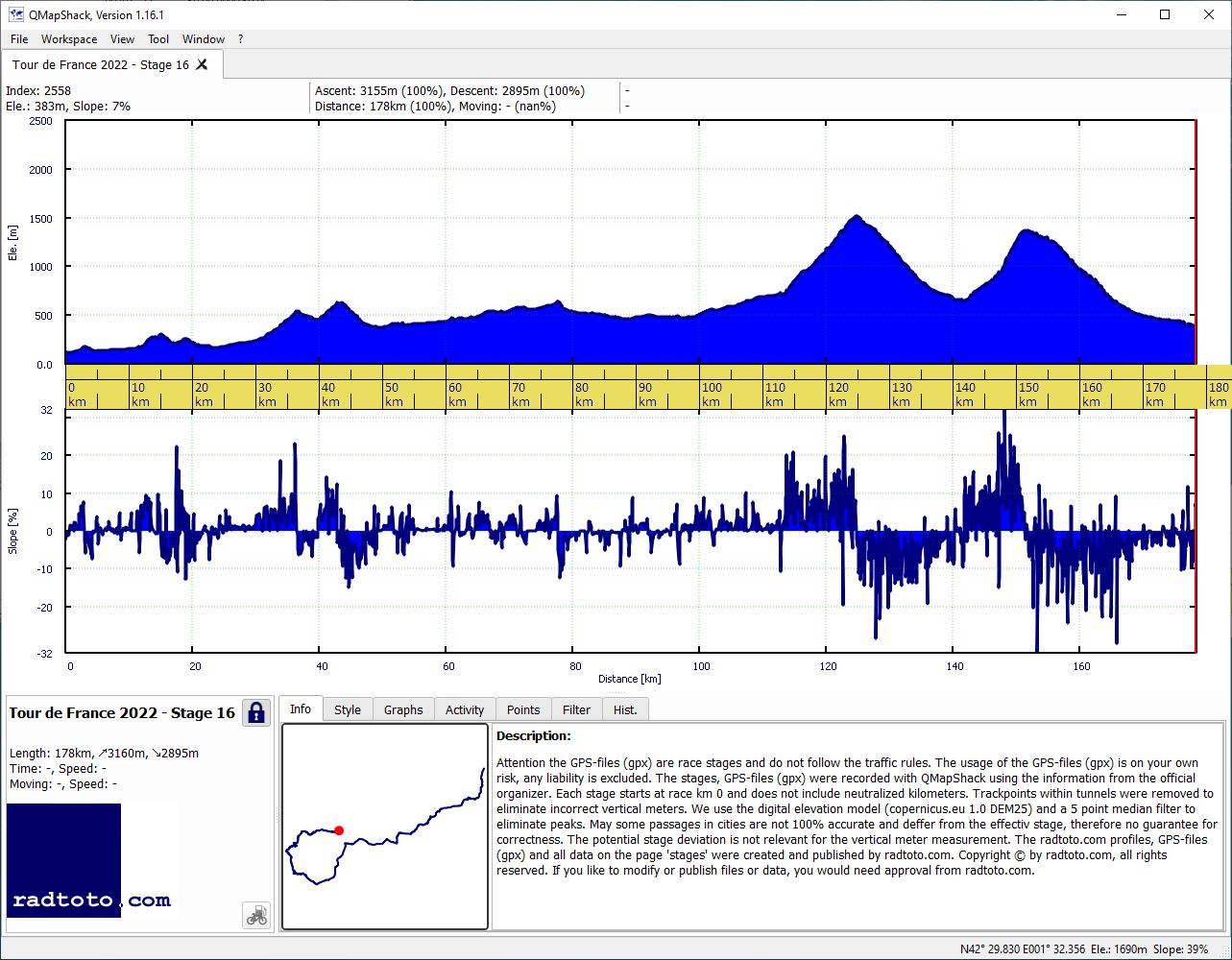Screen dimensions: 1232x960
Task: Switch to the Activity tab
Action: (465, 709)
